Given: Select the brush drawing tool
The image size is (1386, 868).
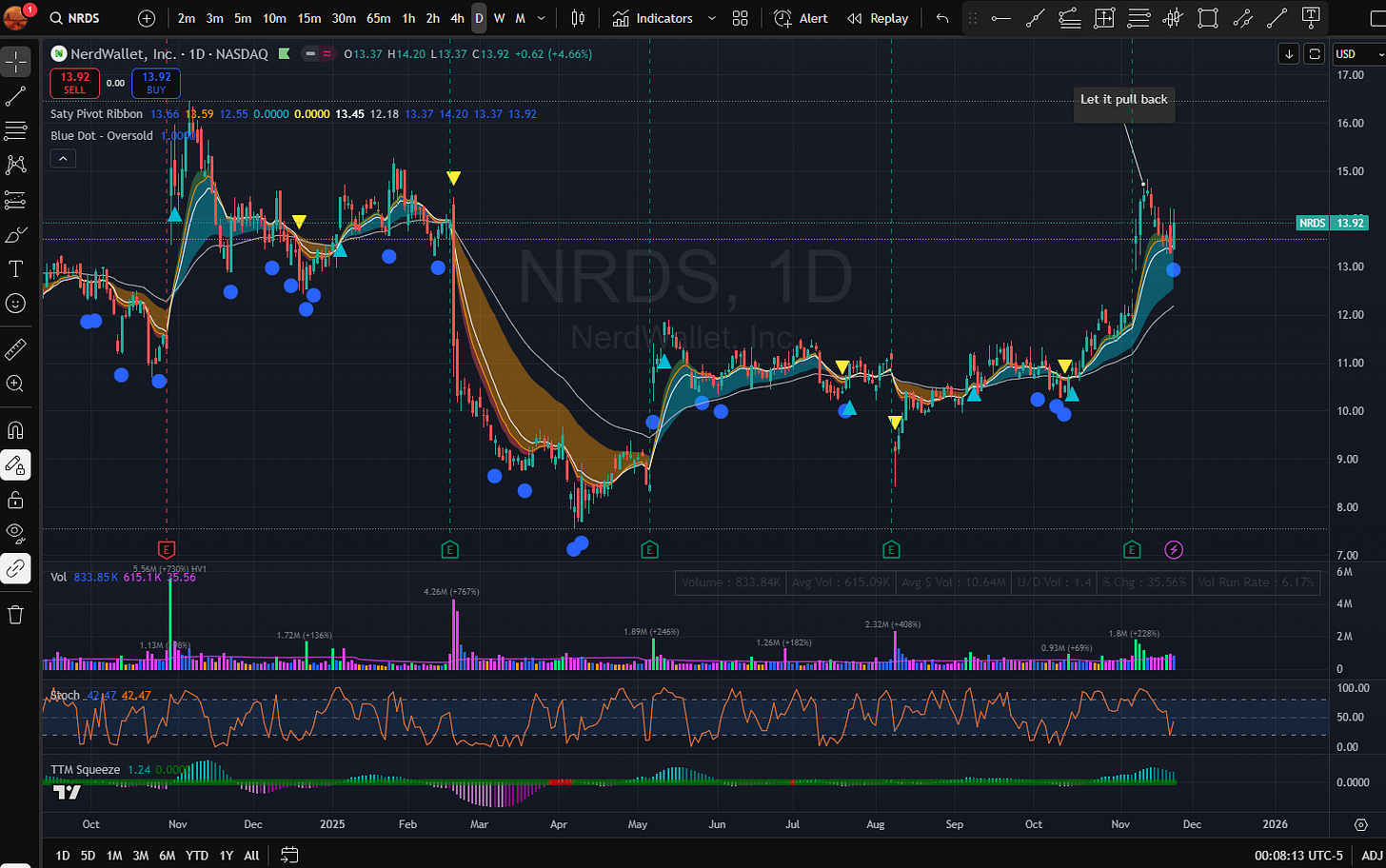Looking at the screenshot, I should pyautogui.click(x=15, y=234).
